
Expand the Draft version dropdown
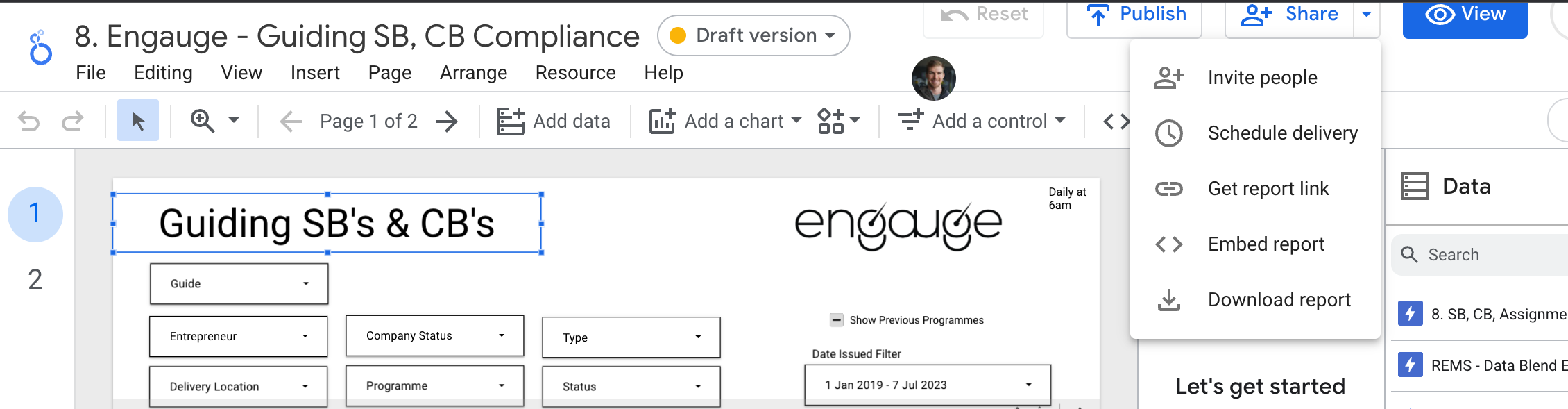tap(754, 35)
